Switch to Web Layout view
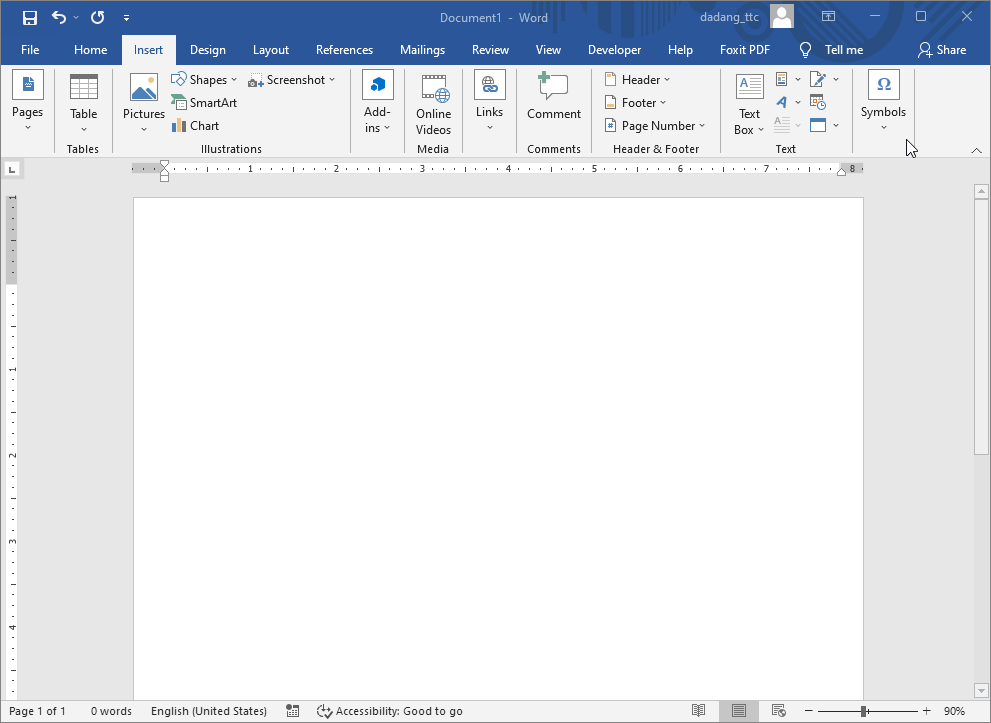 tap(778, 711)
